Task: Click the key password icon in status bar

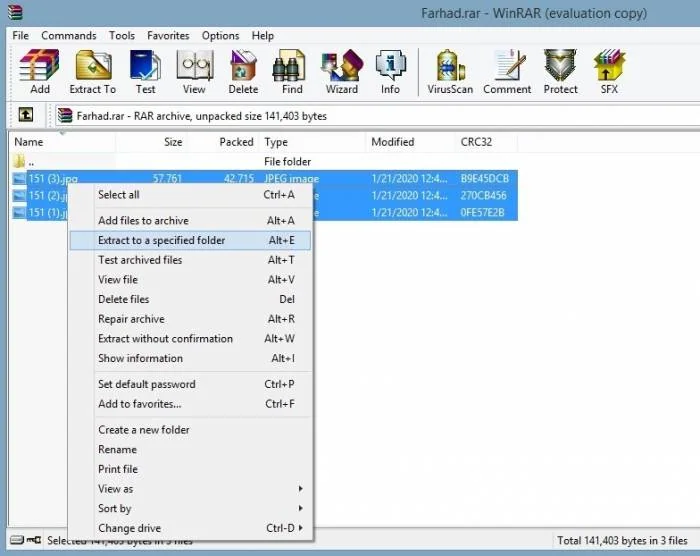Action: 33,540
